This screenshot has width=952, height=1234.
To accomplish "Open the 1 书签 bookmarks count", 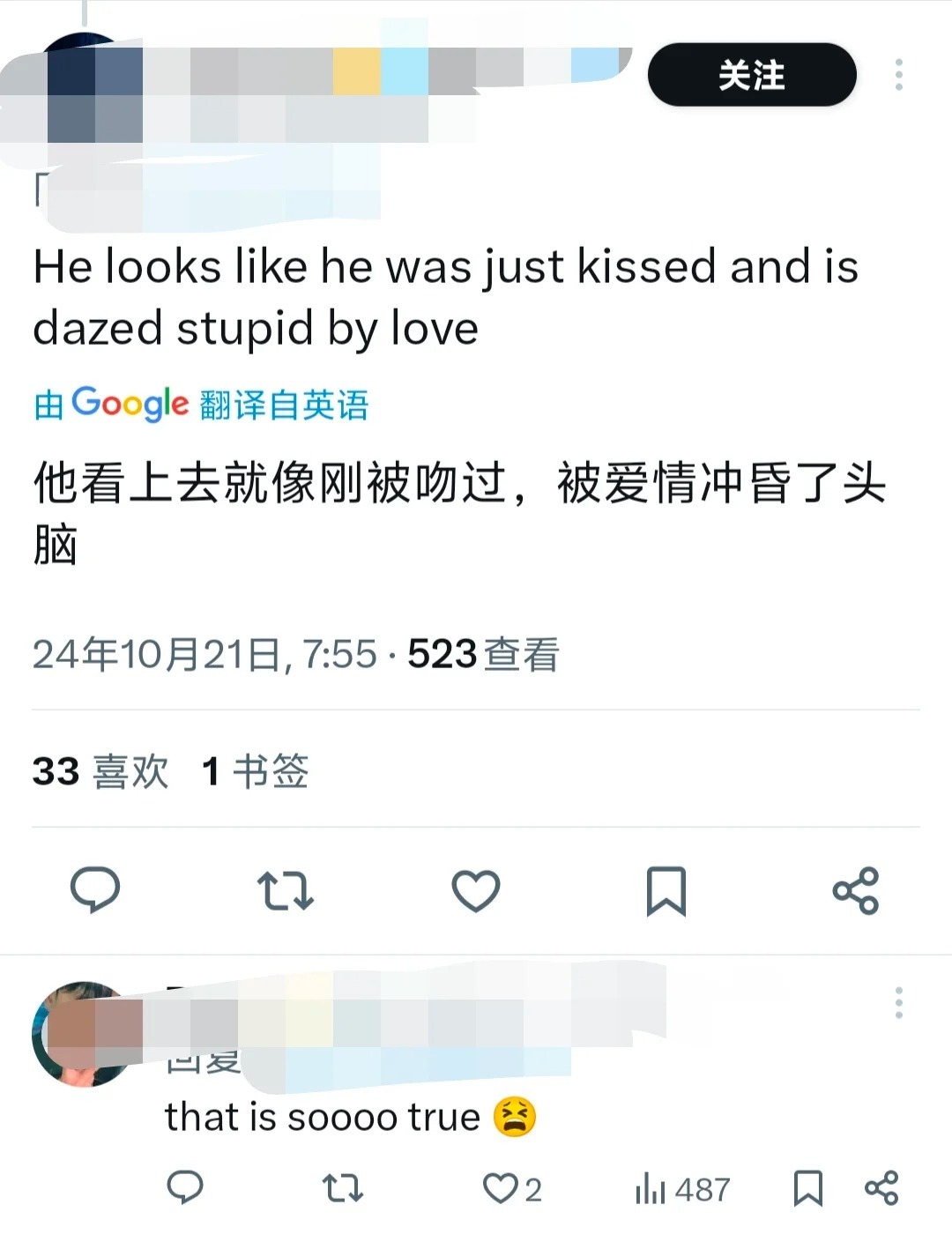I will (255, 771).
